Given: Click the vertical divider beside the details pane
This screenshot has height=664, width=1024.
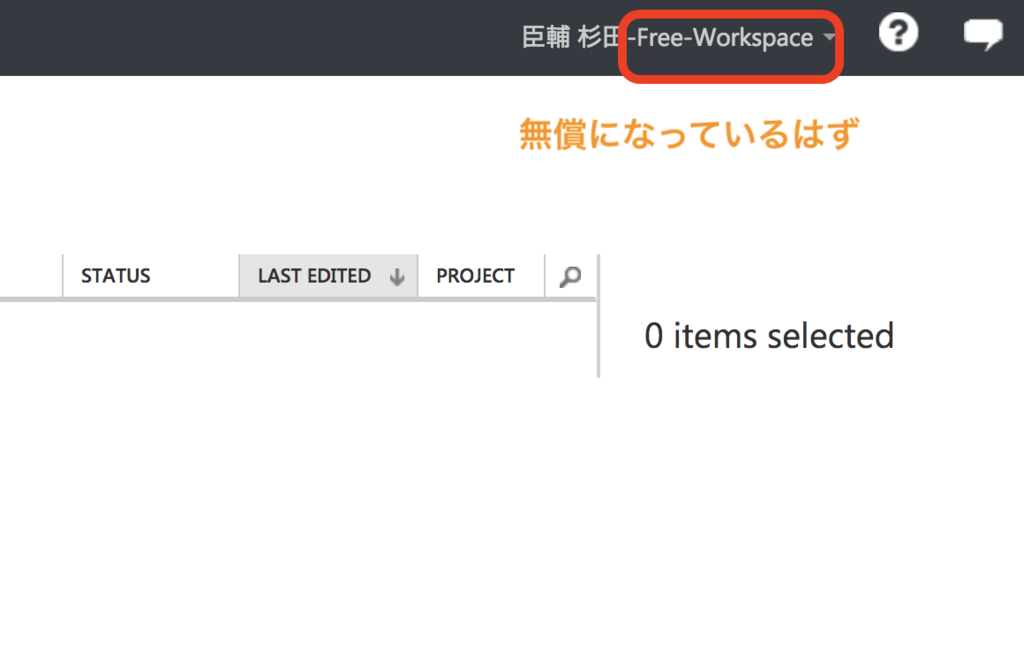Looking at the screenshot, I should click(x=598, y=316).
